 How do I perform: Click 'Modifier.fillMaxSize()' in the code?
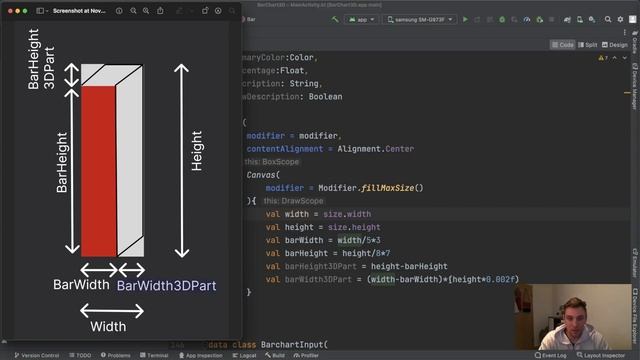[371, 188]
